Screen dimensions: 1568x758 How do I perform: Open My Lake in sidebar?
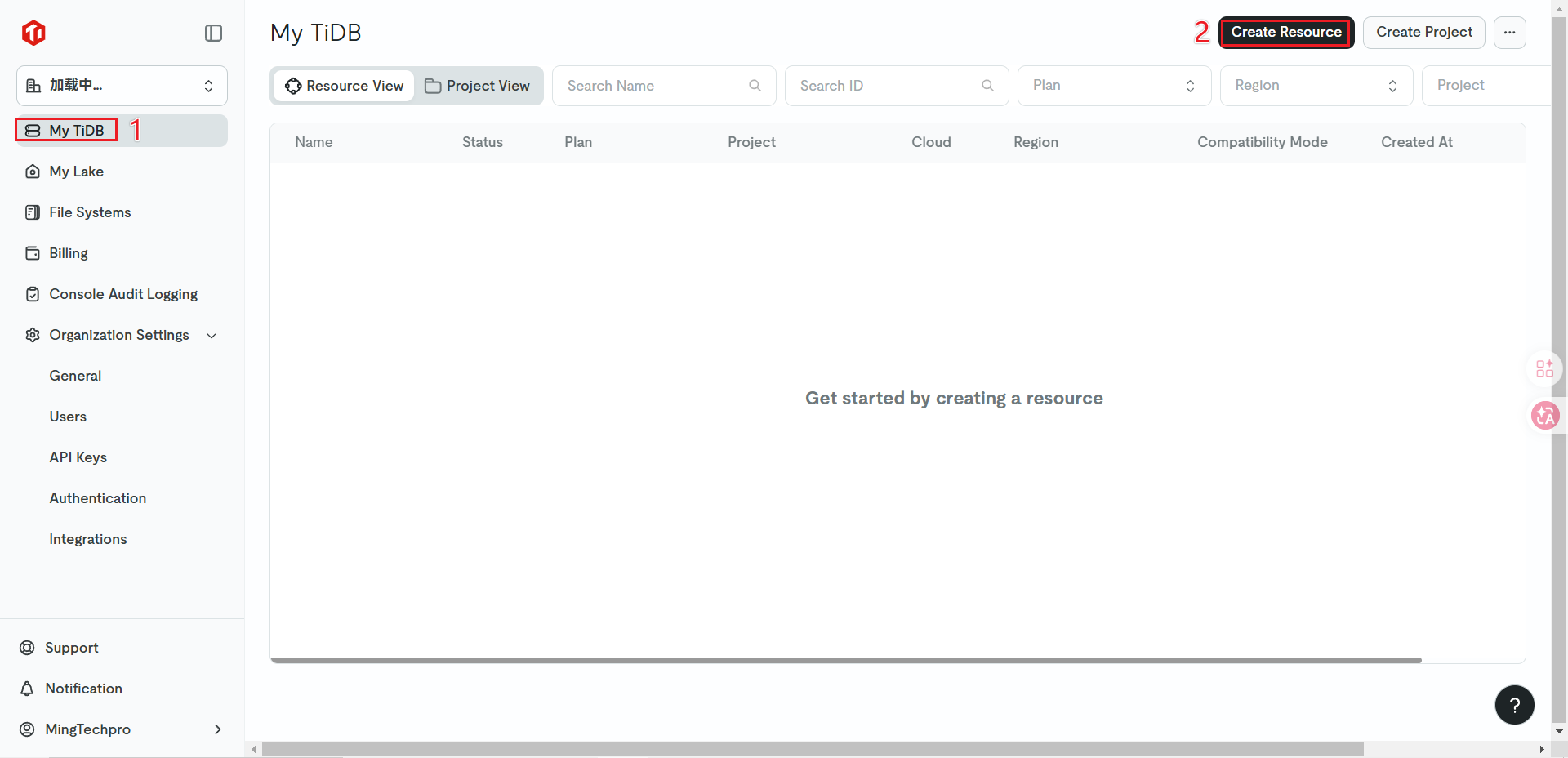tap(122, 172)
